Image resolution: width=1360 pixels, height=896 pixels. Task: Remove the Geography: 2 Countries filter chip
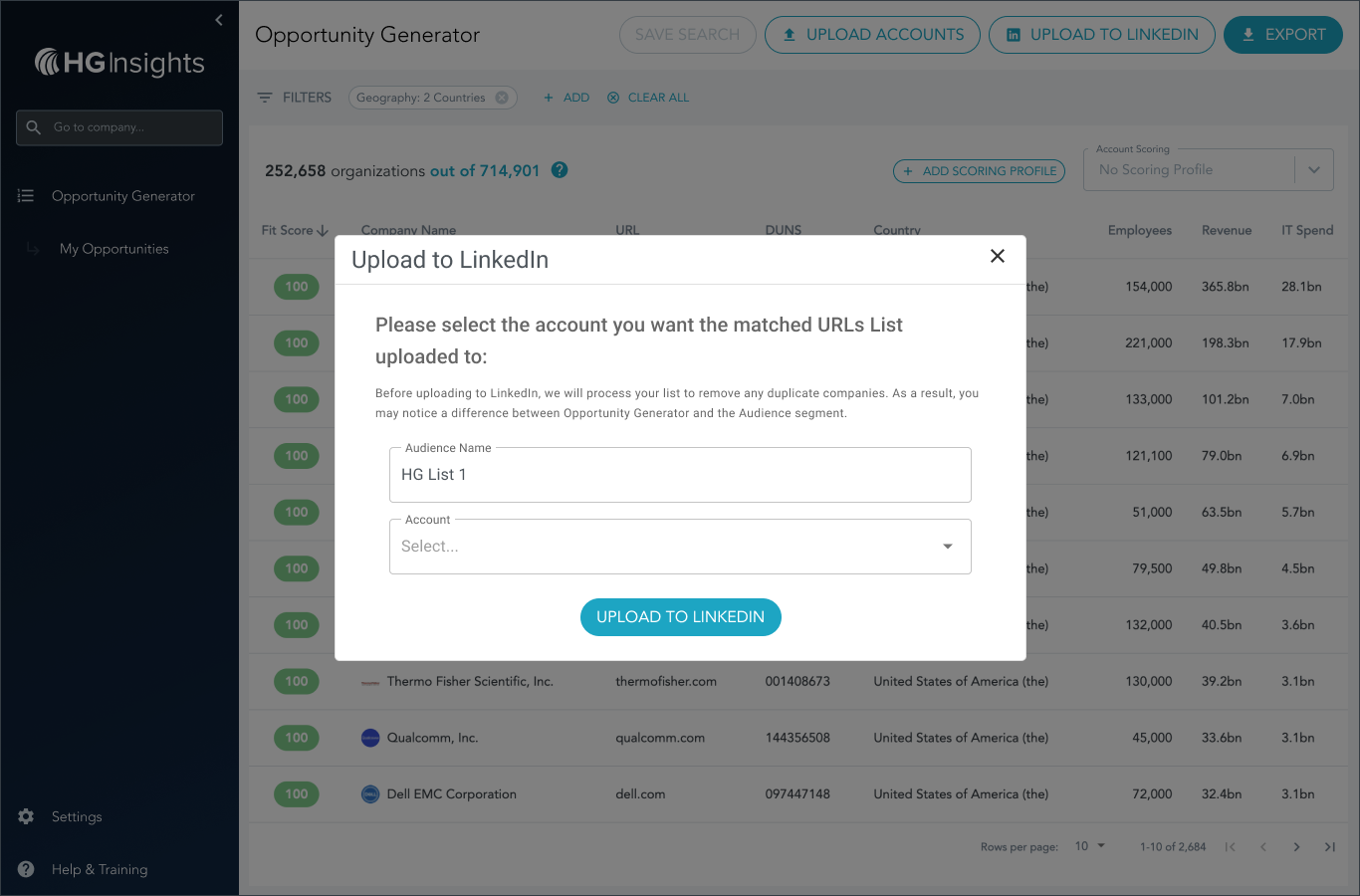point(502,98)
